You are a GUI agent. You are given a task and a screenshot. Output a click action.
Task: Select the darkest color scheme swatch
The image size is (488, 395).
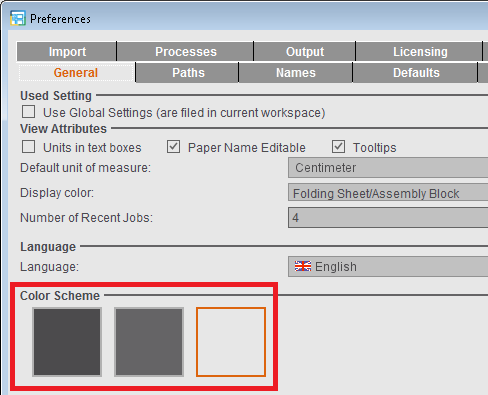(x=67, y=342)
